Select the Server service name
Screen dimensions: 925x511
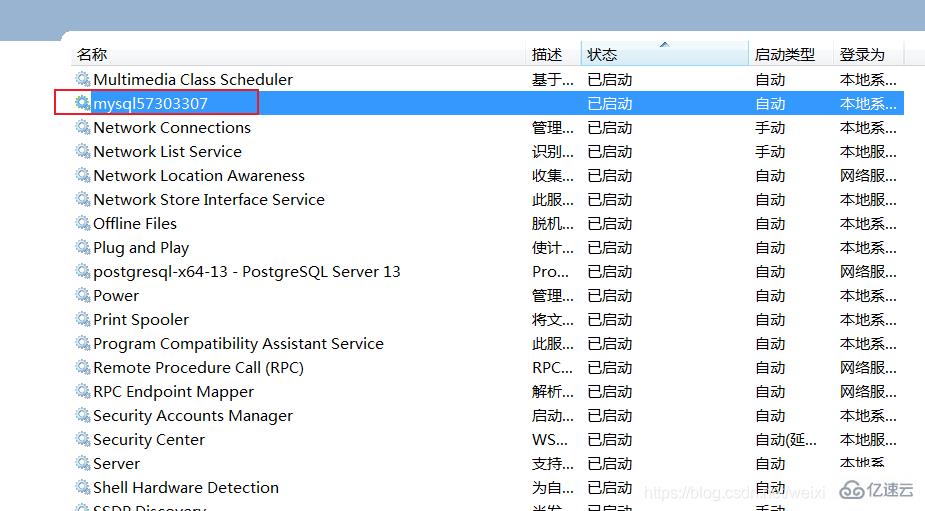tap(116, 464)
